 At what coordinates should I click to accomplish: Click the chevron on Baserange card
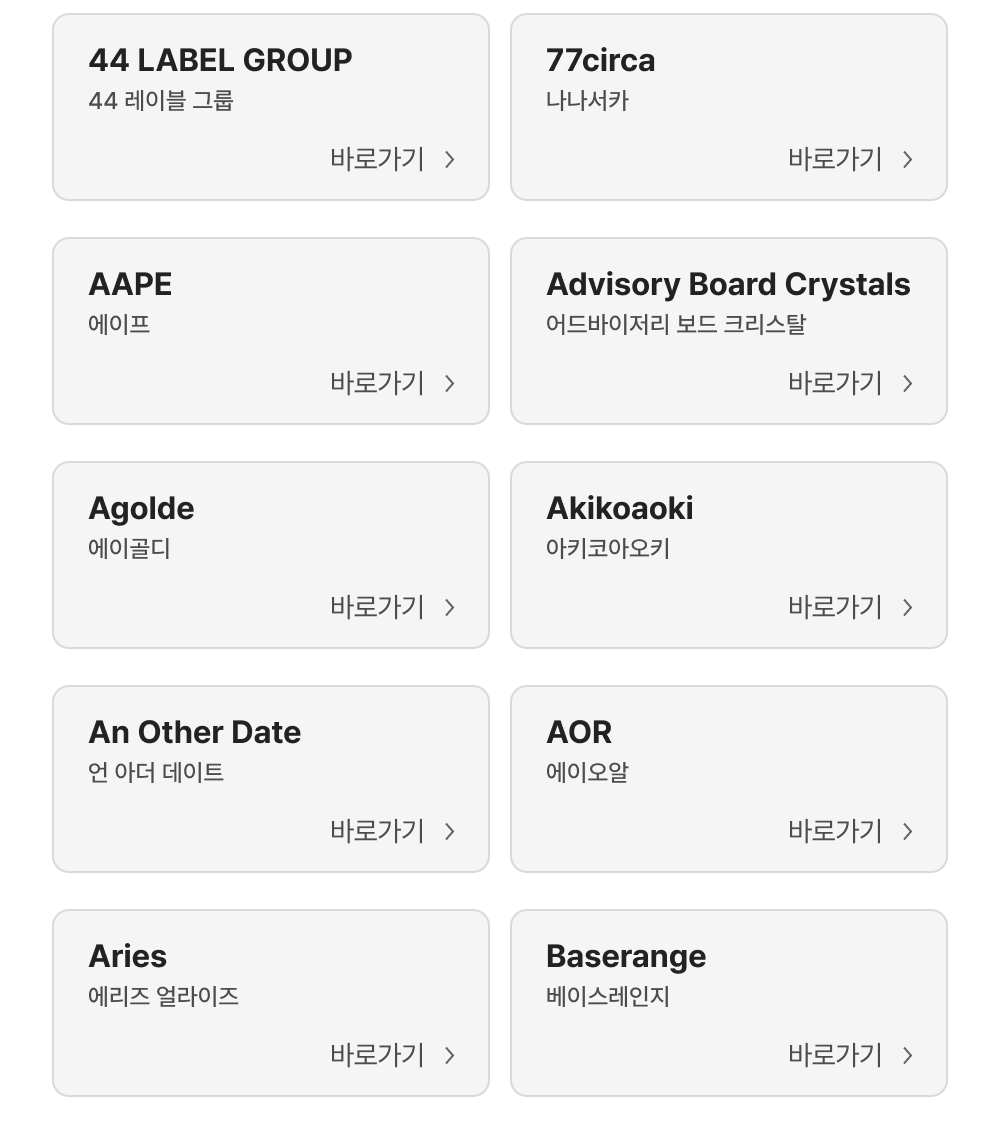[x=908, y=1056]
